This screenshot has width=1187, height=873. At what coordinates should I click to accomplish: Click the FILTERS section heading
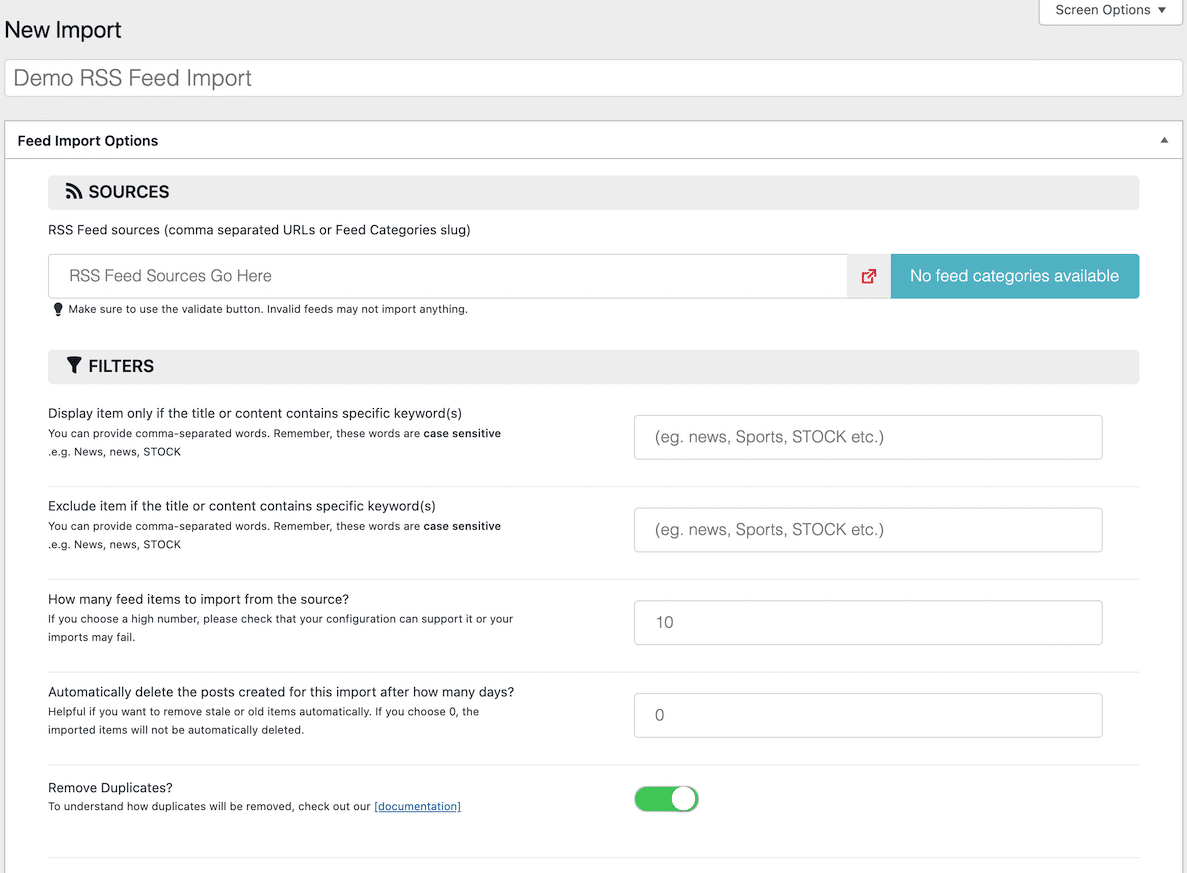[x=121, y=366]
